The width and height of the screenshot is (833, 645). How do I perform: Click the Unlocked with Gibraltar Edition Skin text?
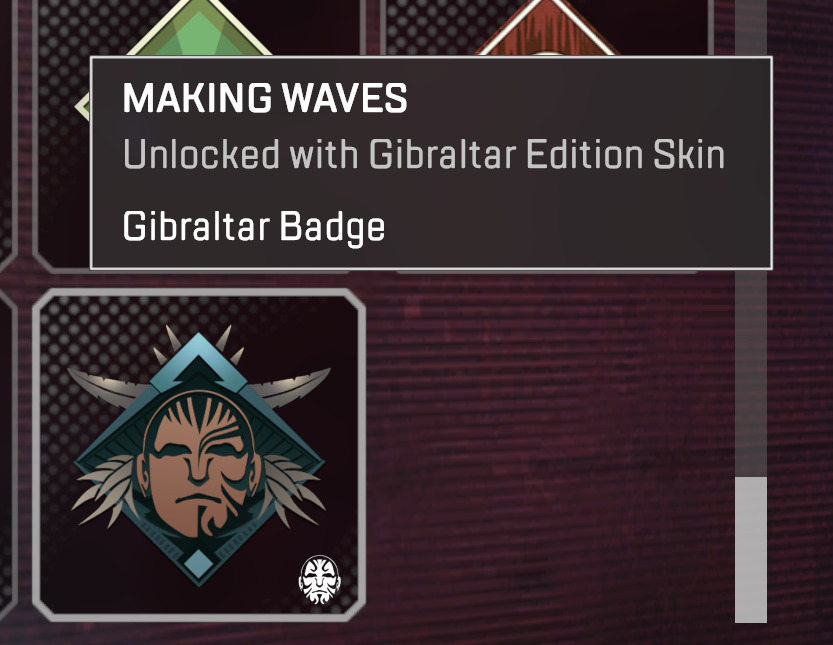point(423,155)
